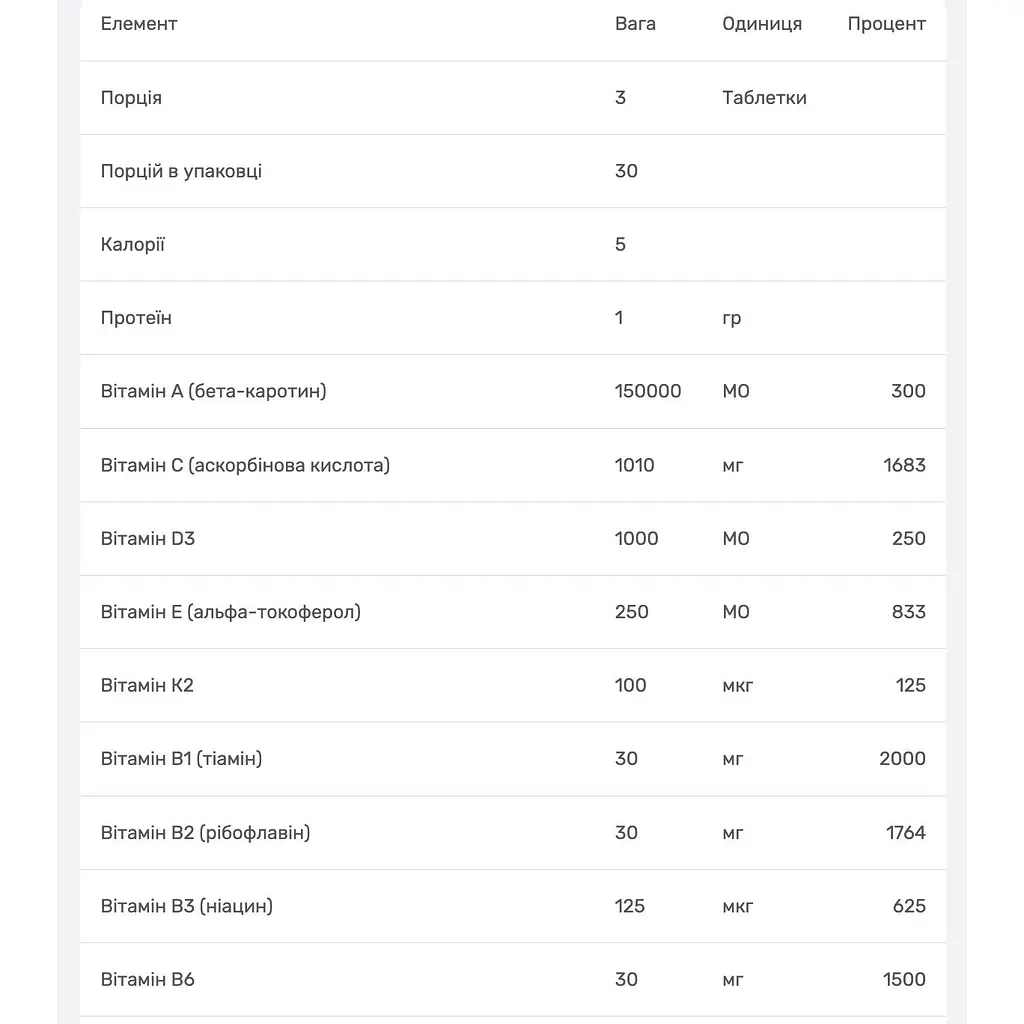Click the Вітамін B1 (тіамін) label
The width and height of the screenshot is (1024, 1024).
(x=181, y=759)
